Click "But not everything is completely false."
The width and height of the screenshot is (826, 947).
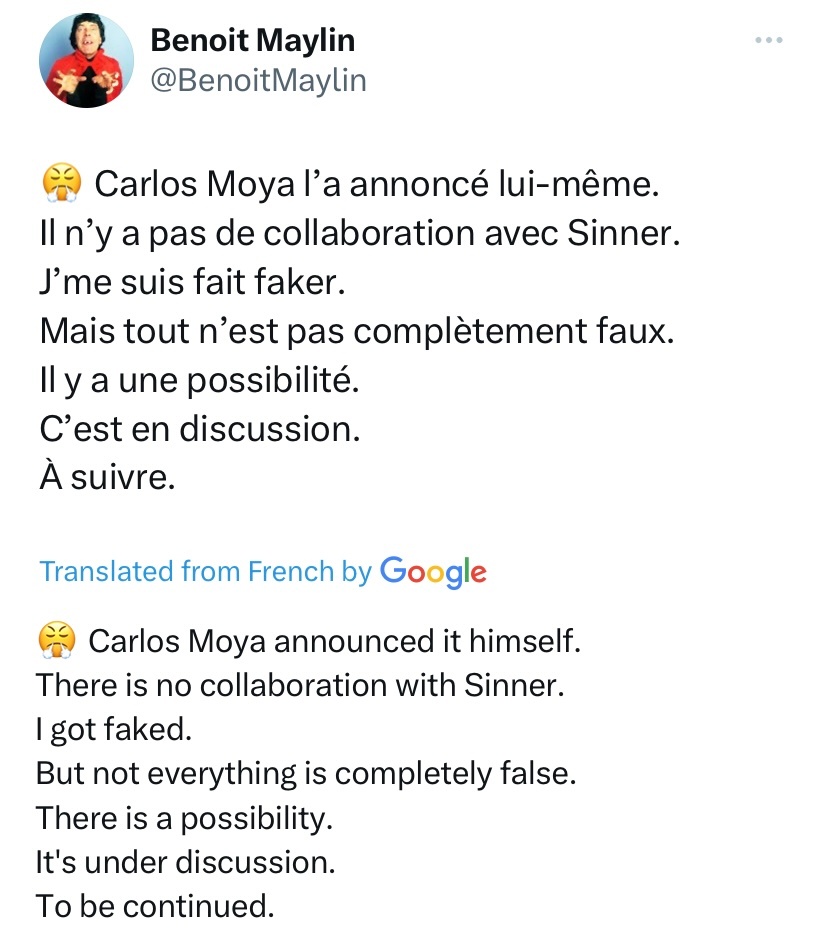point(306,774)
